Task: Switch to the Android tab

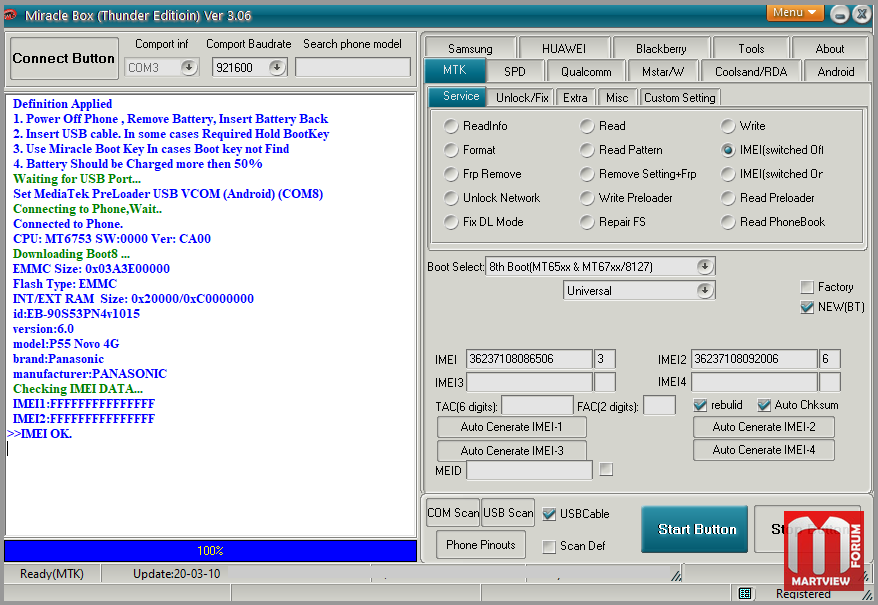Action: (x=835, y=72)
